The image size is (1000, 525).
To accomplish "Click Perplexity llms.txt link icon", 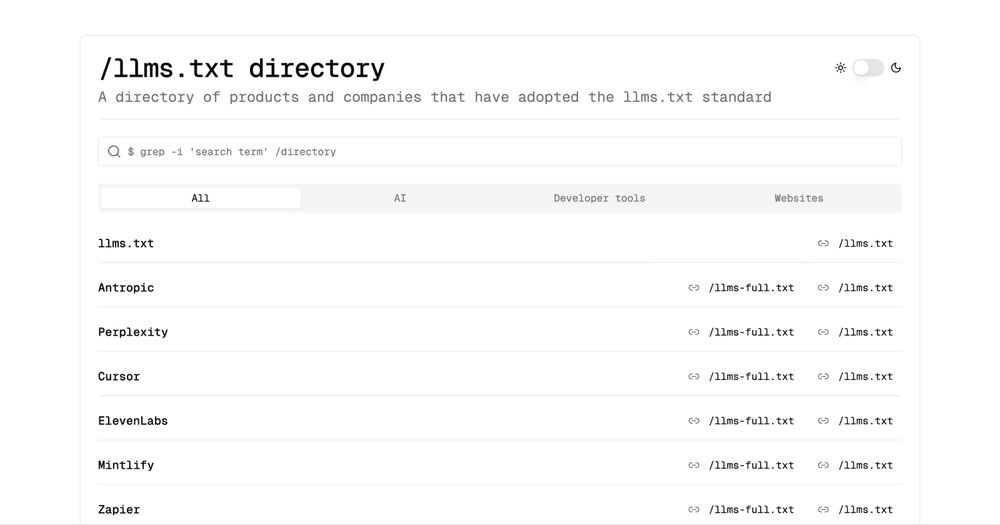I will [x=823, y=332].
